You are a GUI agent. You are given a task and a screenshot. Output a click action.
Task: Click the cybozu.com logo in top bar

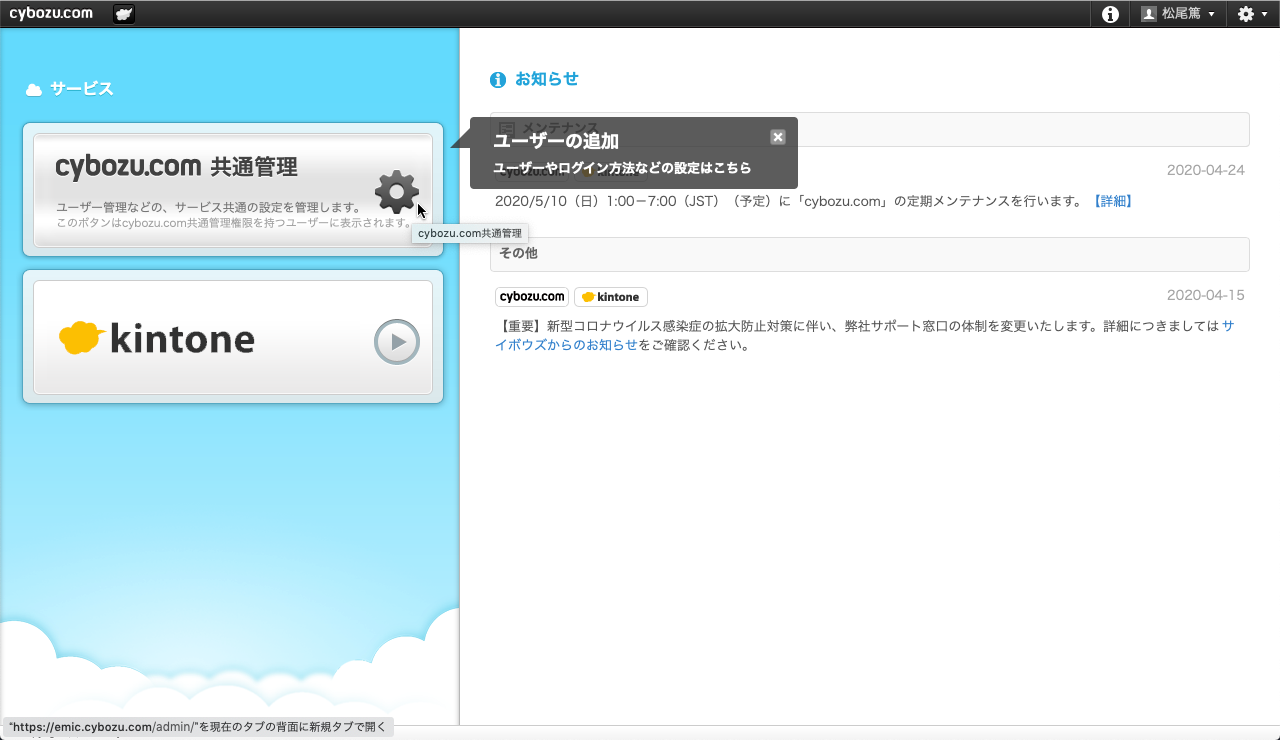[51, 14]
